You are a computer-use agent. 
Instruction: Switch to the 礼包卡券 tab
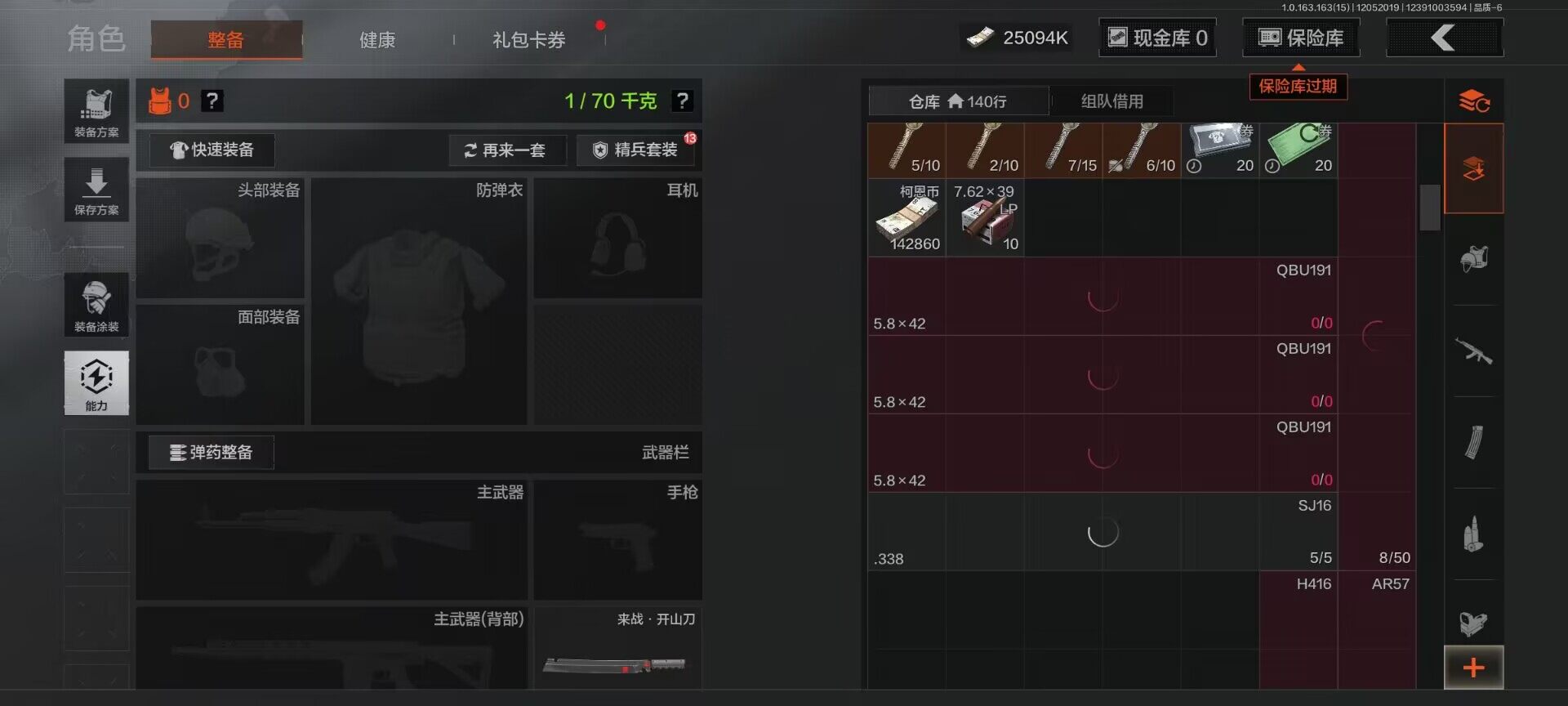coord(528,39)
